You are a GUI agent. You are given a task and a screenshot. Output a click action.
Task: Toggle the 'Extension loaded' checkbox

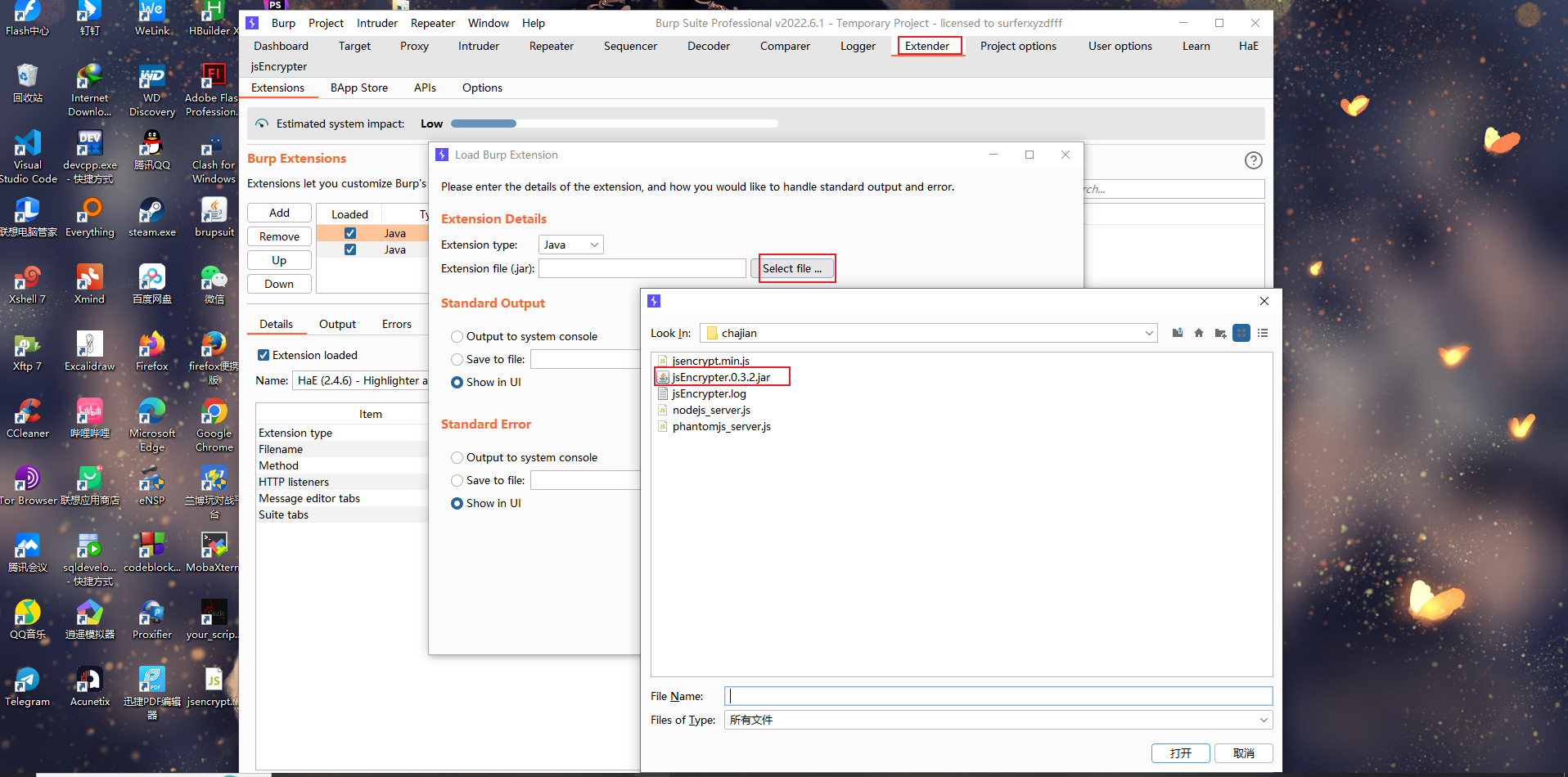[264, 355]
